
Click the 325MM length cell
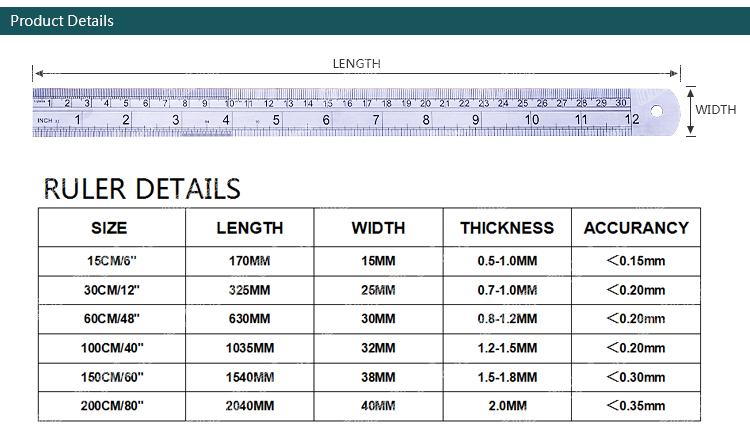(x=250, y=290)
